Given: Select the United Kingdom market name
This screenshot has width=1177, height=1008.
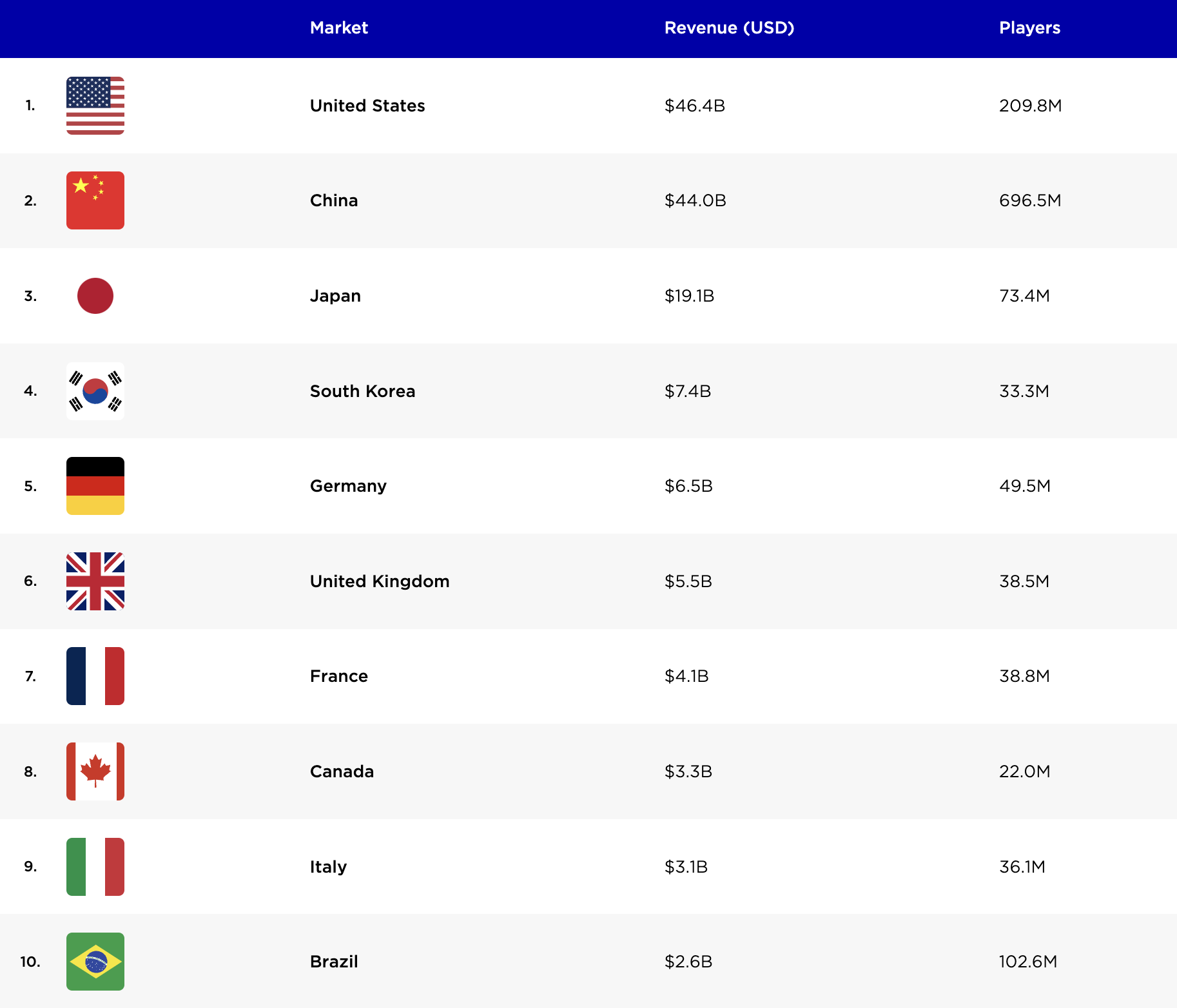Looking at the screenshot, I should (380, 581).
